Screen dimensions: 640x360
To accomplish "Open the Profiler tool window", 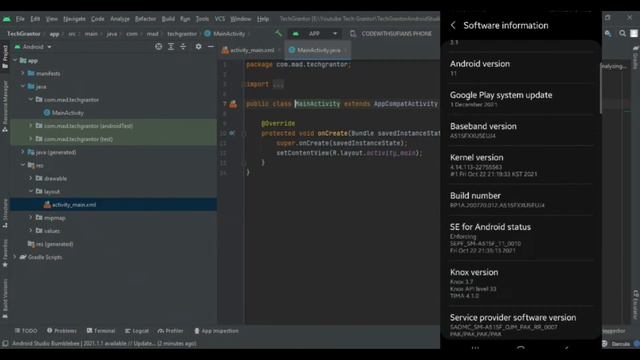I will [x=171, y=331].
